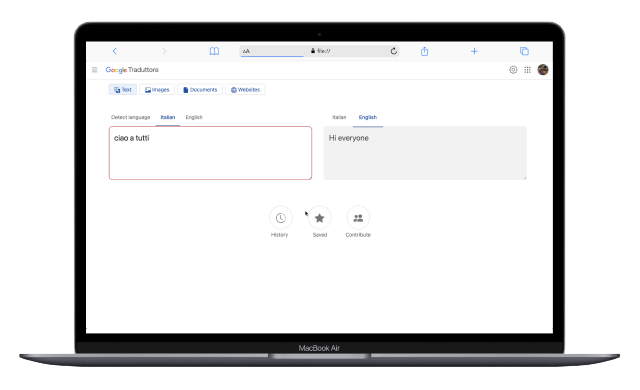Click source text box 'ciao a tutti'

tap(211, 153)
